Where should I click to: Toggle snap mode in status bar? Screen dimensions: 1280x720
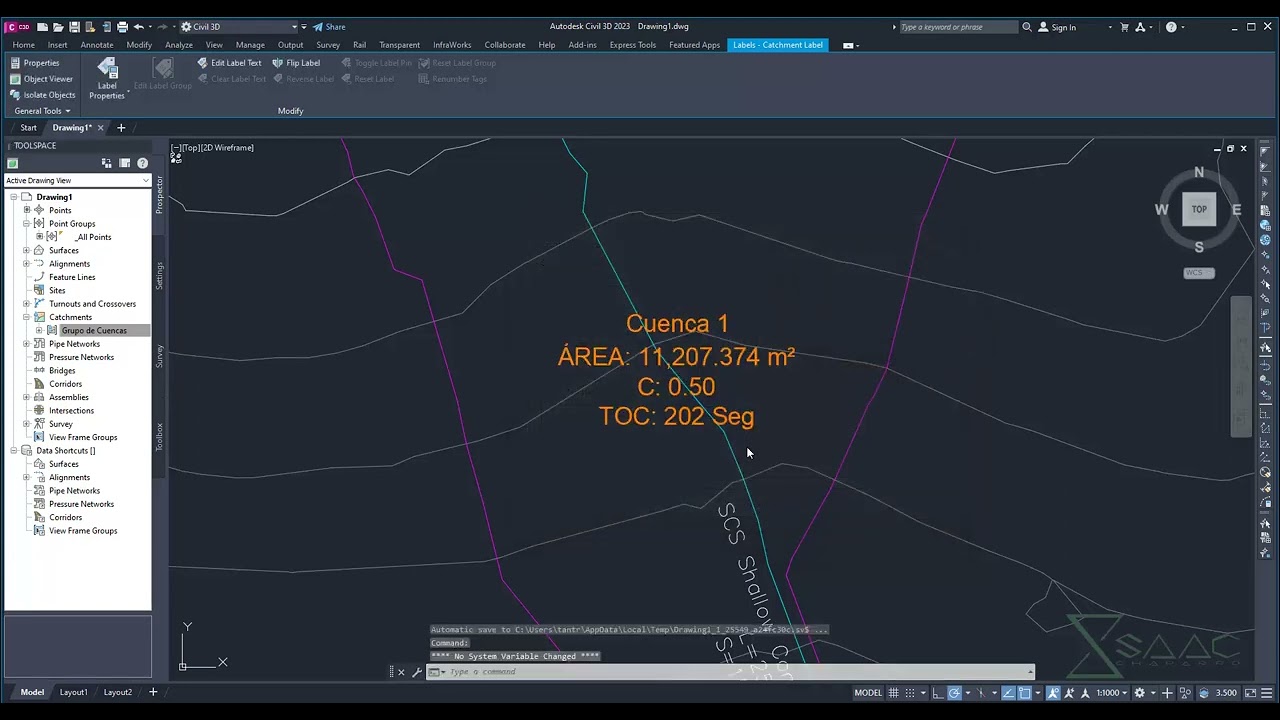pyautogui.click(x=909, y=693)
